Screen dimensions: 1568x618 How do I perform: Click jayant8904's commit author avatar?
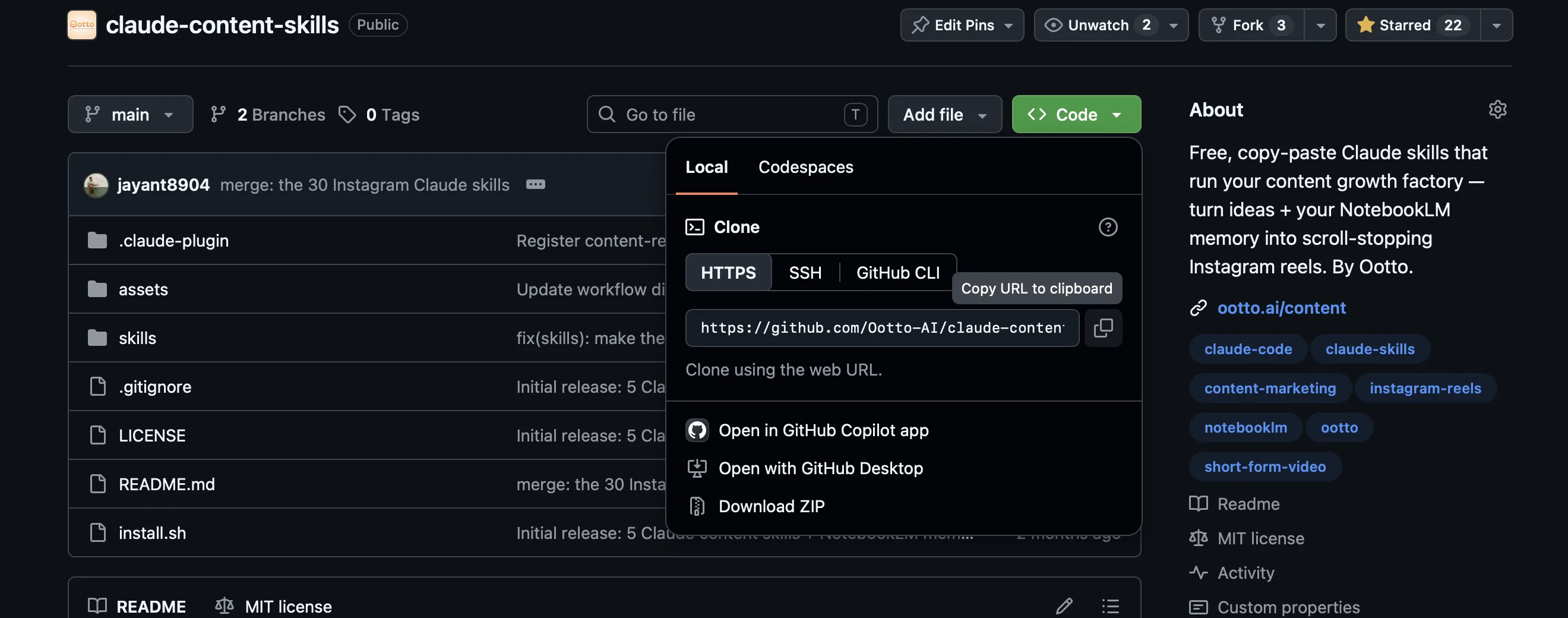[96, 185]
